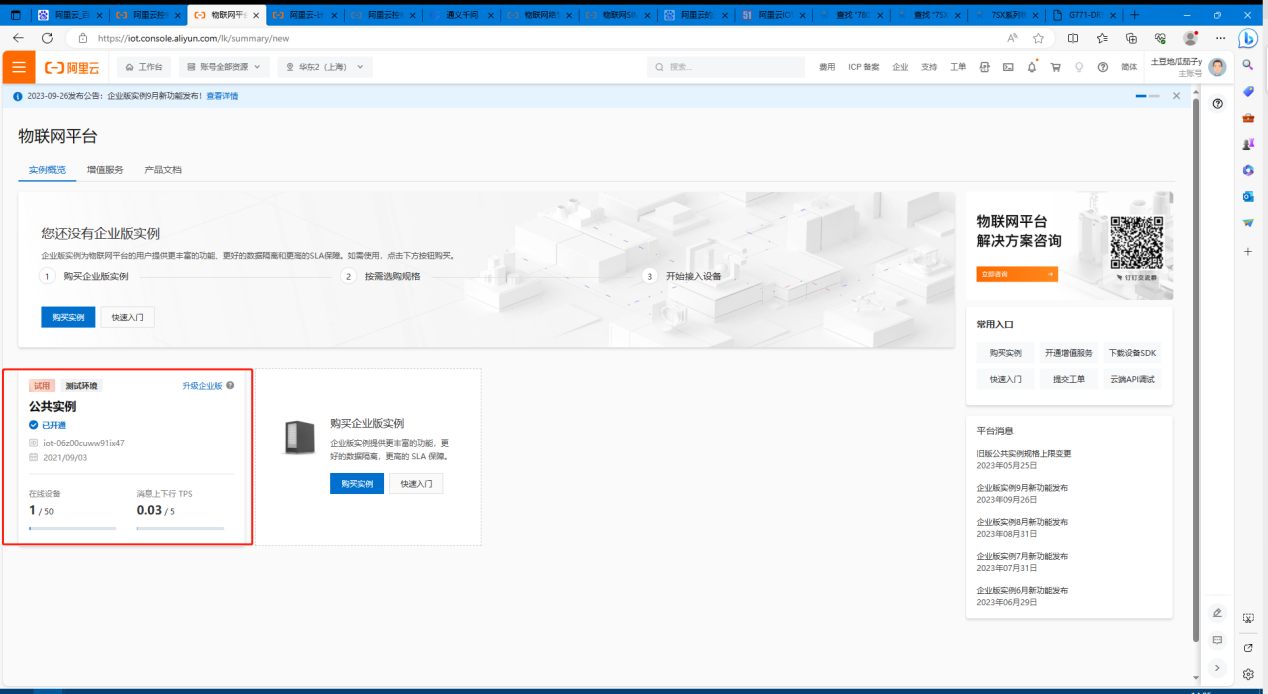Click the Aliyun logo
The height and width of the screenshot is (694, 1268).
click(x=72, y=67)
